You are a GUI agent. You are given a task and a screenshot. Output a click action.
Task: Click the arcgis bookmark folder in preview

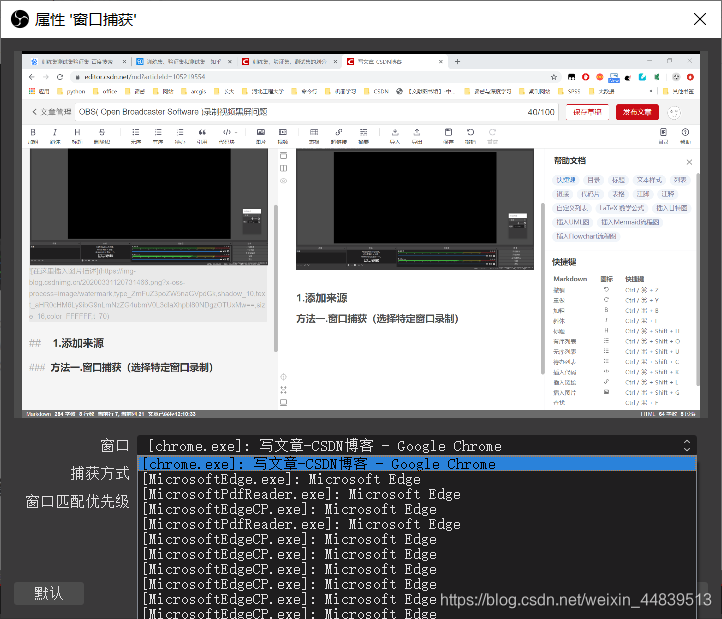click(194, 91)
